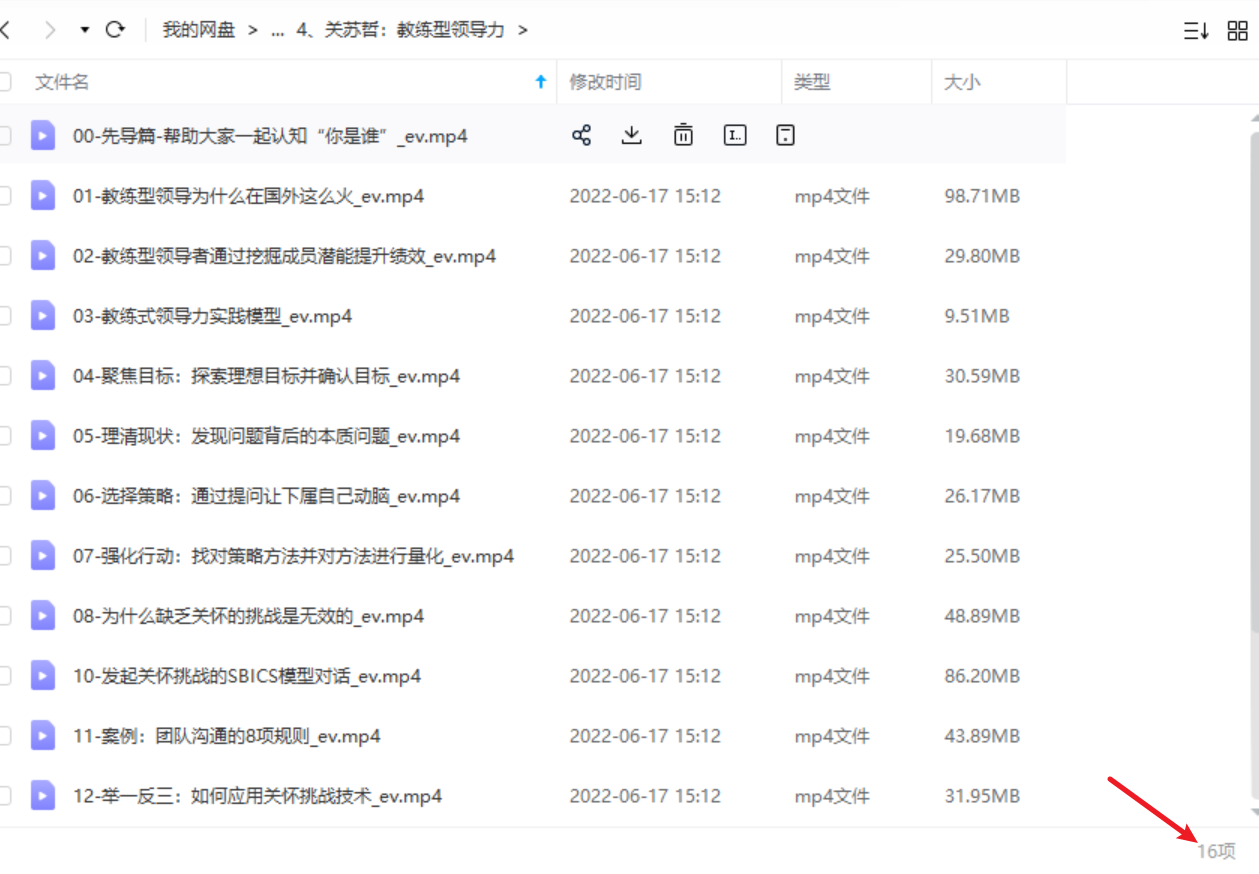
Task: Click the vertical scrollbar of file list
Action: (1255, 380)
